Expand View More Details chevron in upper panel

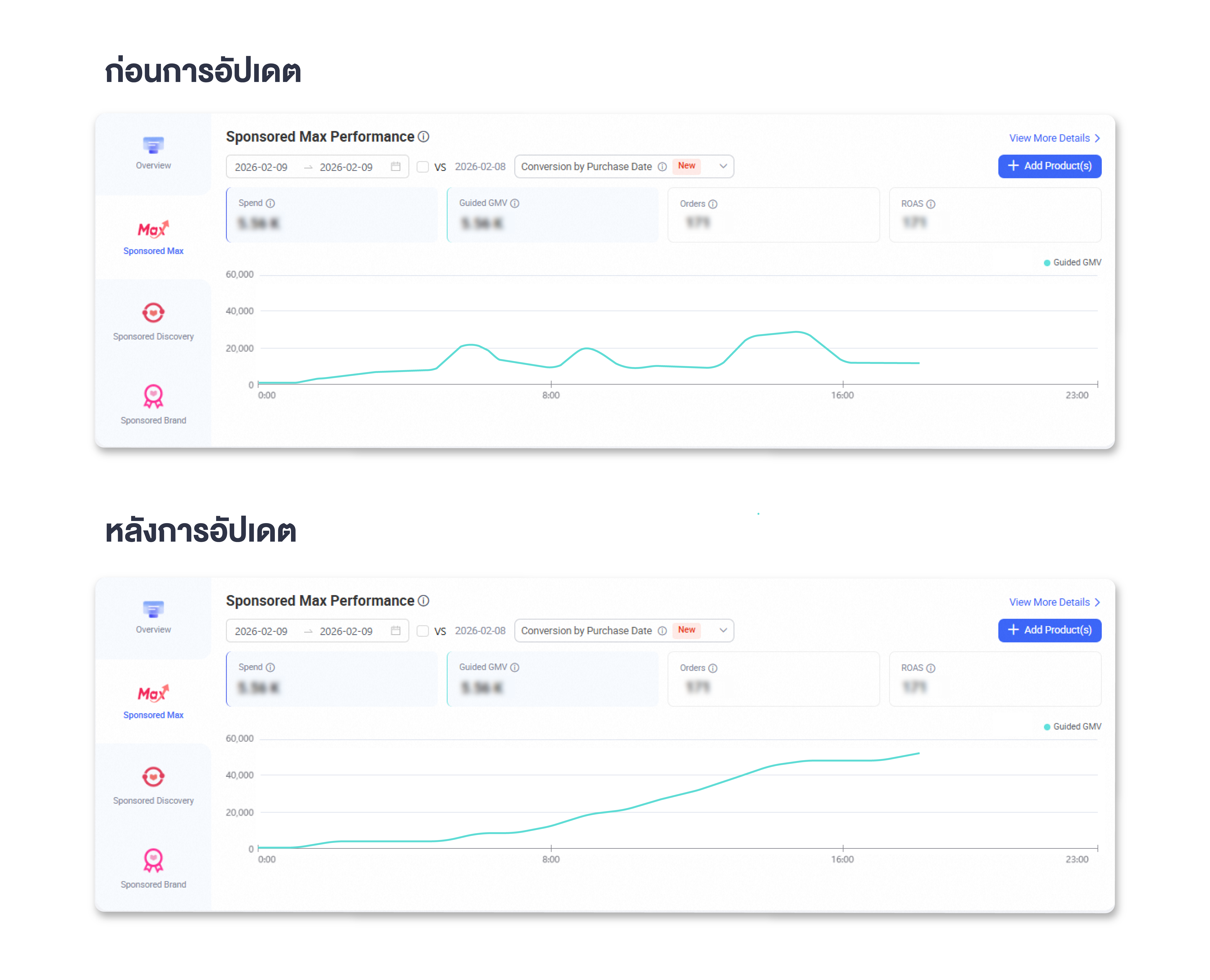click(x=1097, y=138)
